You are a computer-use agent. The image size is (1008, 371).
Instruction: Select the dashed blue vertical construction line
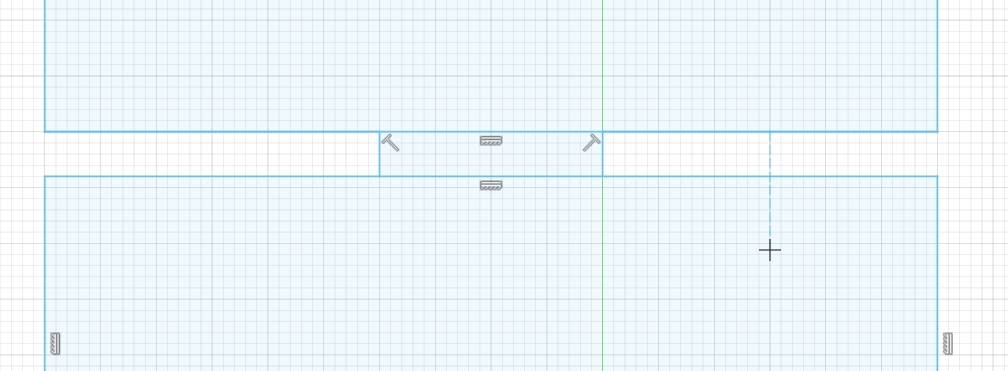(x=770, y=185)
